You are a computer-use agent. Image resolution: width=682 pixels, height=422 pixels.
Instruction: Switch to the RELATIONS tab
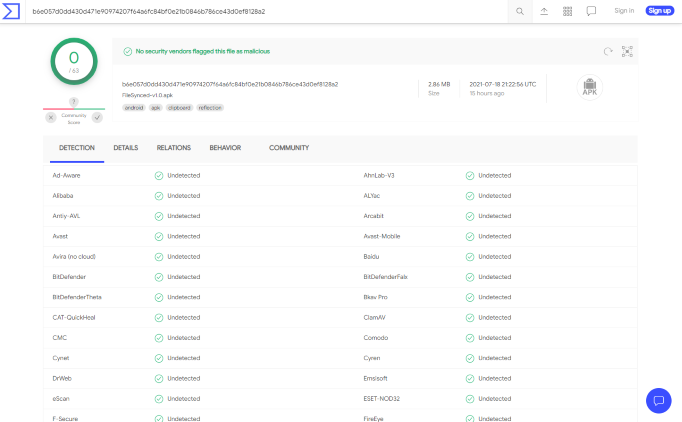click(174, 148)
